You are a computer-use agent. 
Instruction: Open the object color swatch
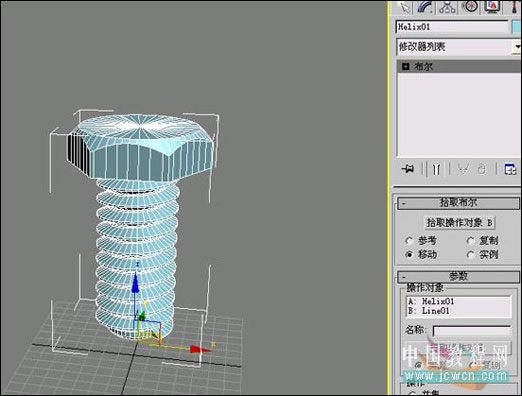[x=517, y=27]
